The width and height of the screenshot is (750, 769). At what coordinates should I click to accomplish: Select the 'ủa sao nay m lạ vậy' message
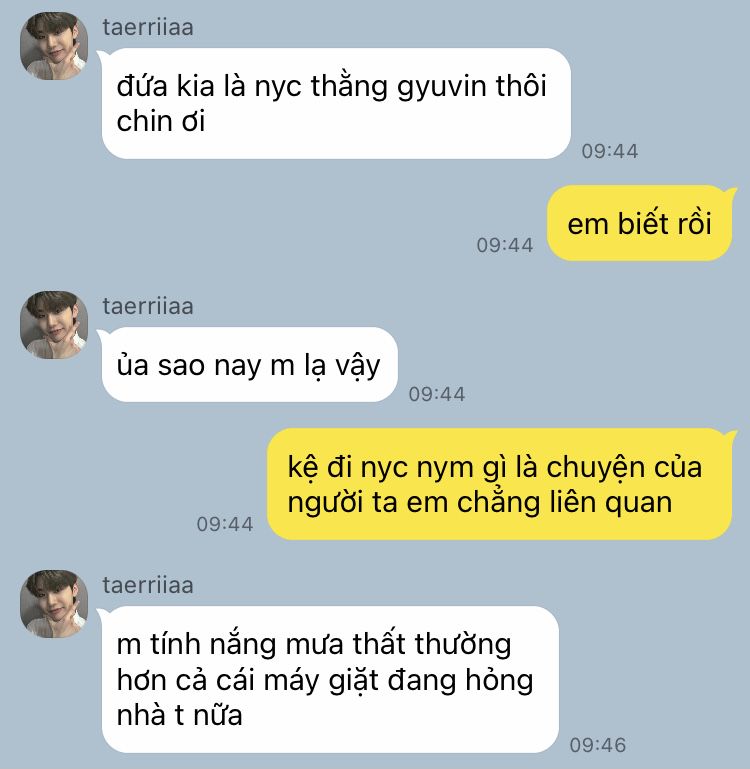point(250,364)
